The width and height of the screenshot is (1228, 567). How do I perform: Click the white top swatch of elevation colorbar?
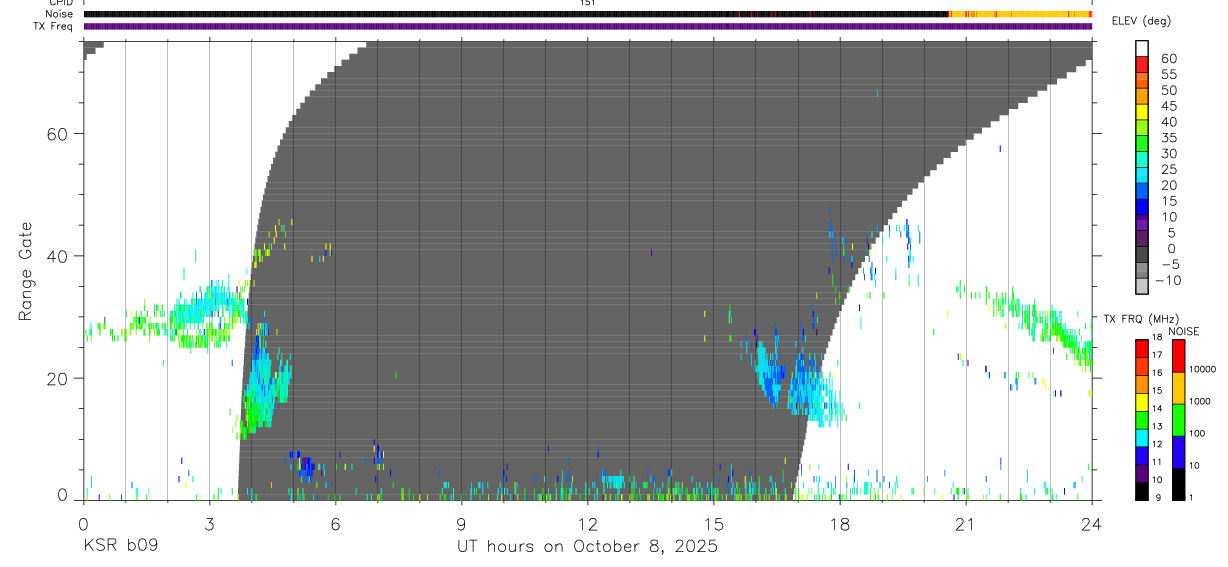(x=1142, y=48)
